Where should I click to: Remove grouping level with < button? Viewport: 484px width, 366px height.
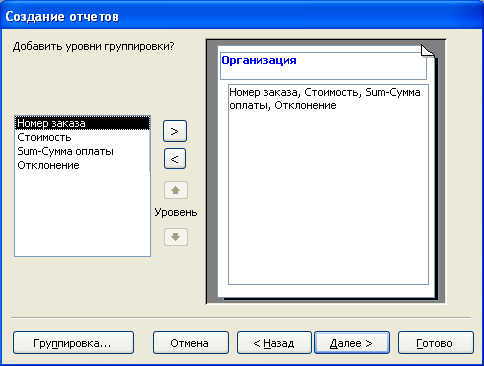[x=175, y=159]
